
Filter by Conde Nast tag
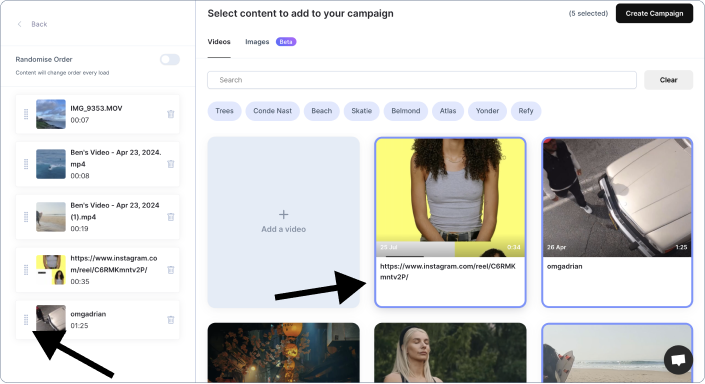pos(272,111)
